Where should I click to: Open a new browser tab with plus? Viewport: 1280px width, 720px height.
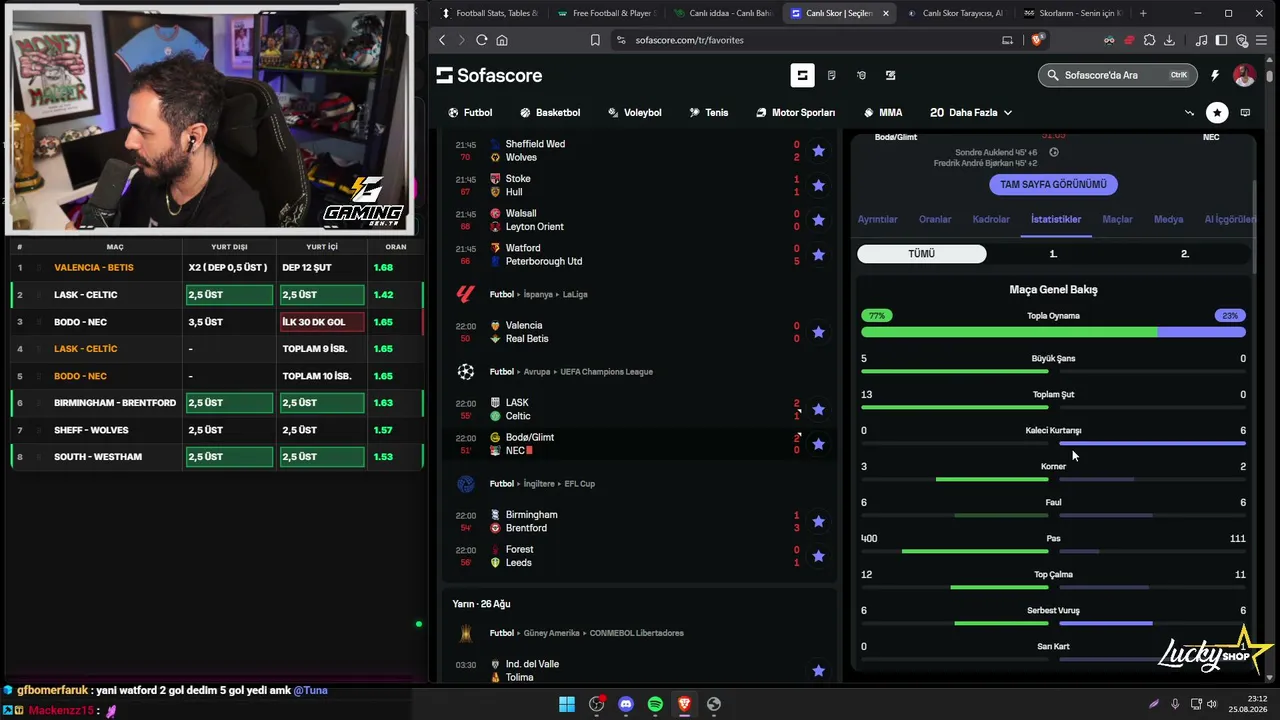(x=1143, y=13)
